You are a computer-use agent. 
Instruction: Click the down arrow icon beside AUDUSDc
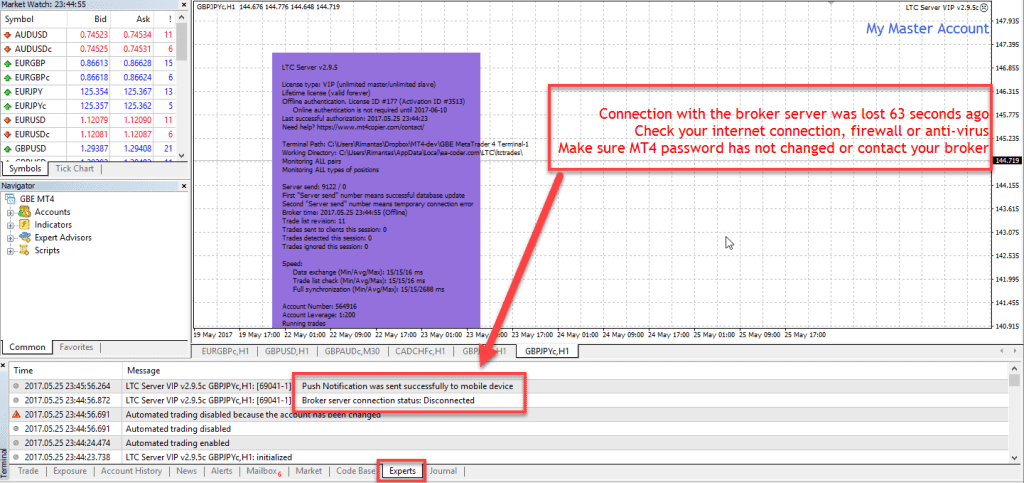(x=7, y=49)
